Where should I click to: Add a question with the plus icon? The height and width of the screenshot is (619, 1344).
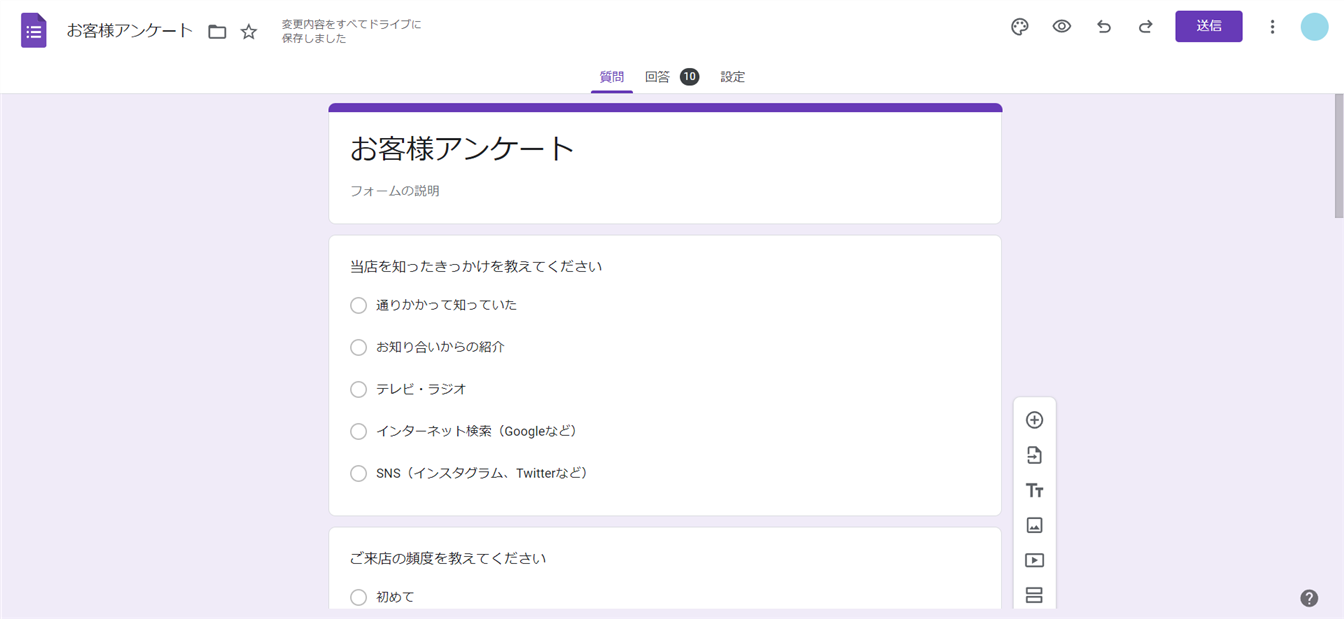click(x=1034, y=420)
